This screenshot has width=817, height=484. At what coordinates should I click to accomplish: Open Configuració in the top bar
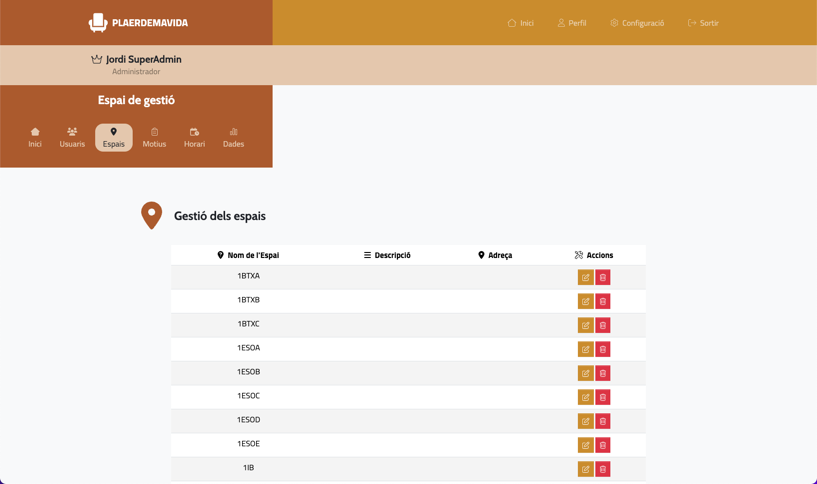coord(637,23)
